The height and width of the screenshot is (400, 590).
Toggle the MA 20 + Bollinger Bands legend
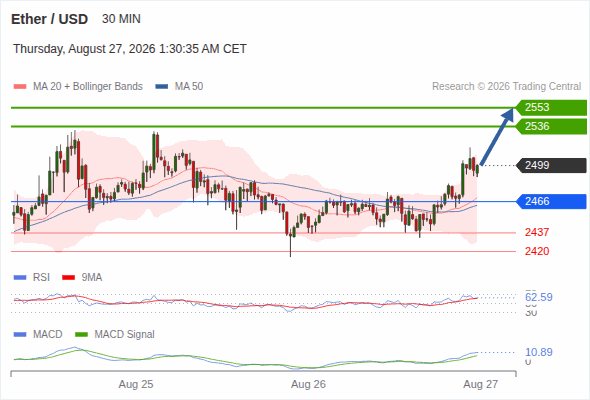tap(88, 87)
